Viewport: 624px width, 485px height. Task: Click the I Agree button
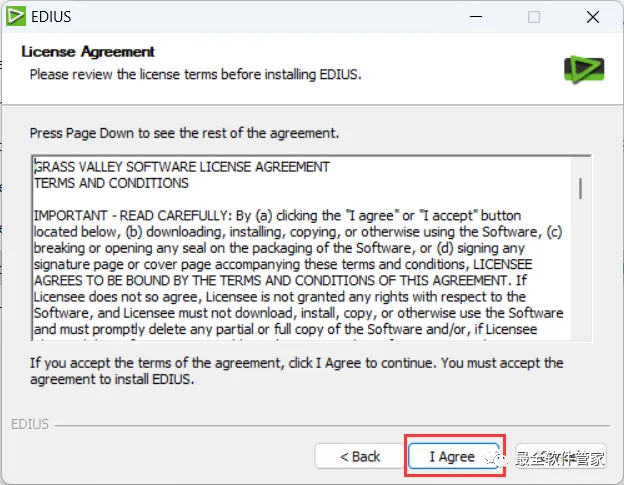pyautogui.click(x=453, y=456)
